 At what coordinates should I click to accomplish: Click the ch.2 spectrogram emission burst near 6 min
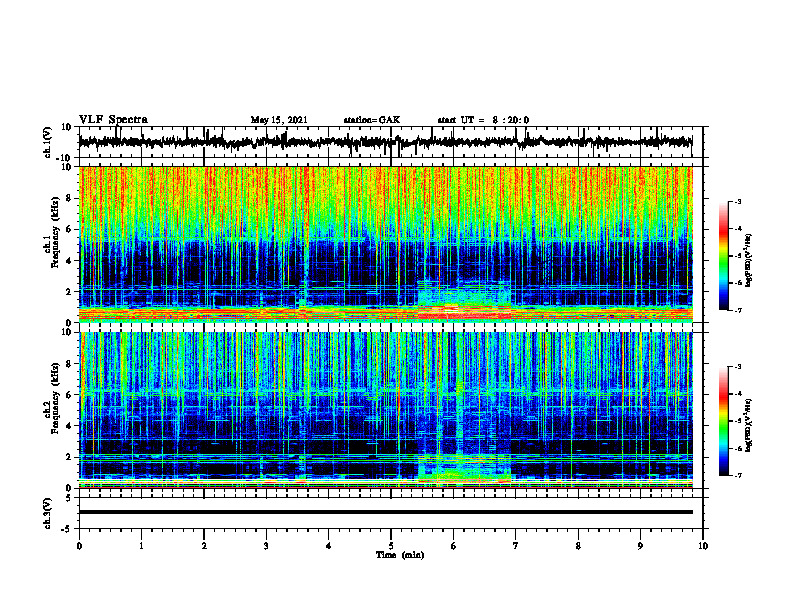click(464, 469)
